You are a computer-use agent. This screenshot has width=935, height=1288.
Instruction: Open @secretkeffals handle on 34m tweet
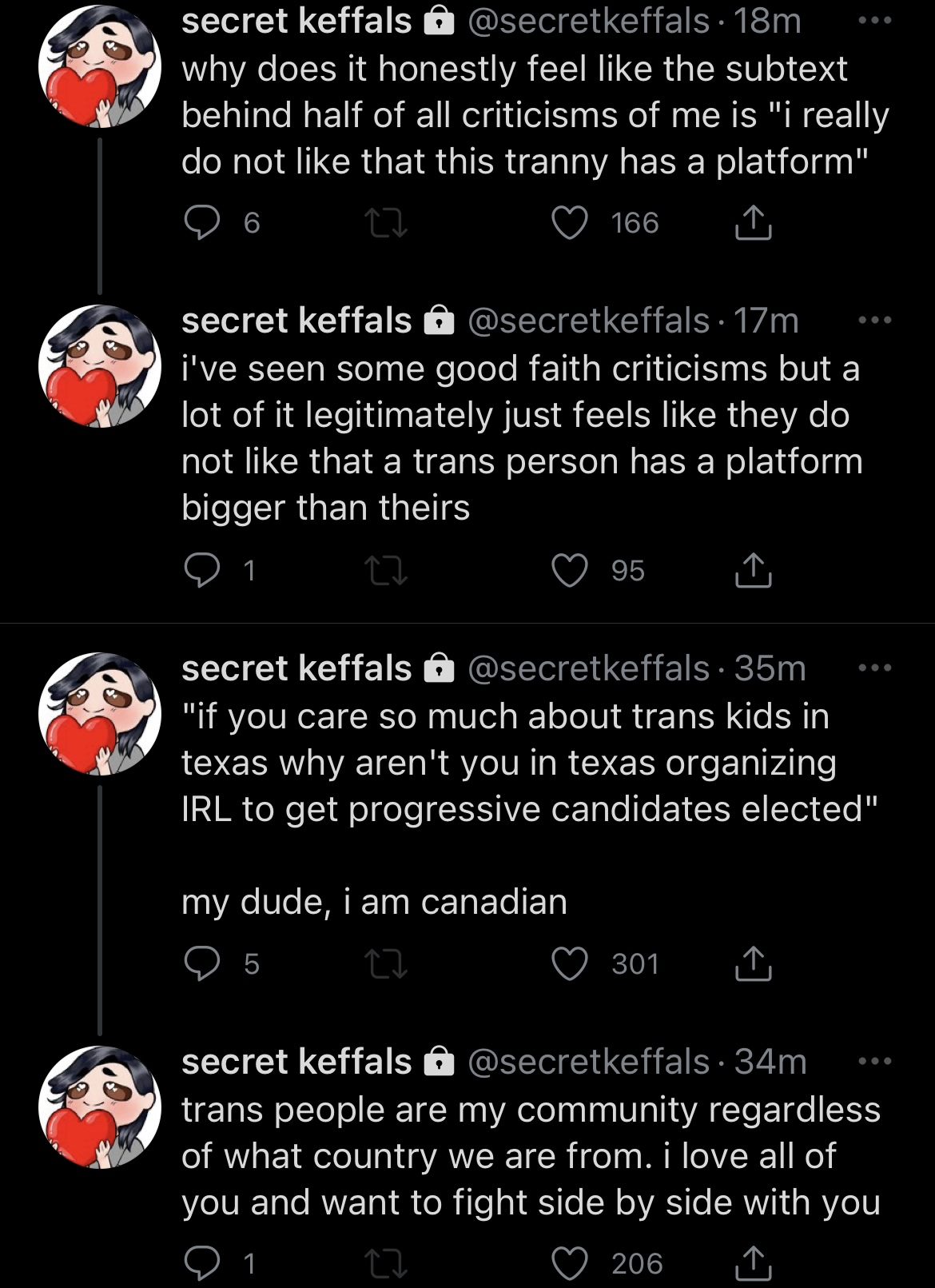[x=588, y=1063]
